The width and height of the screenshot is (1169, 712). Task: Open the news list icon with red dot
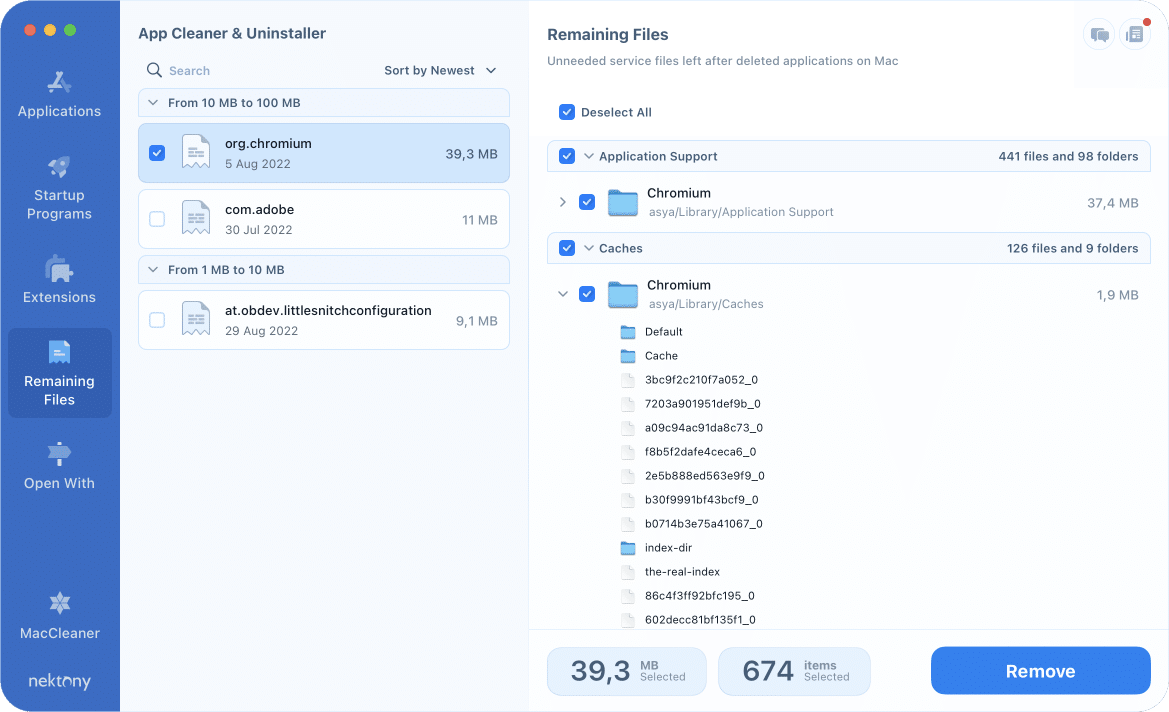click(1135, 34)
